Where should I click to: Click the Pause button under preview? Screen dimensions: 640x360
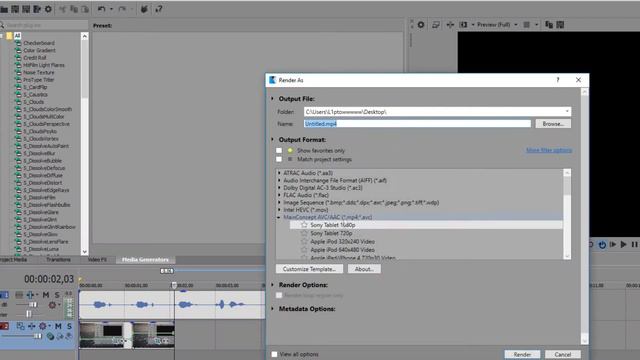coord(634,244)
